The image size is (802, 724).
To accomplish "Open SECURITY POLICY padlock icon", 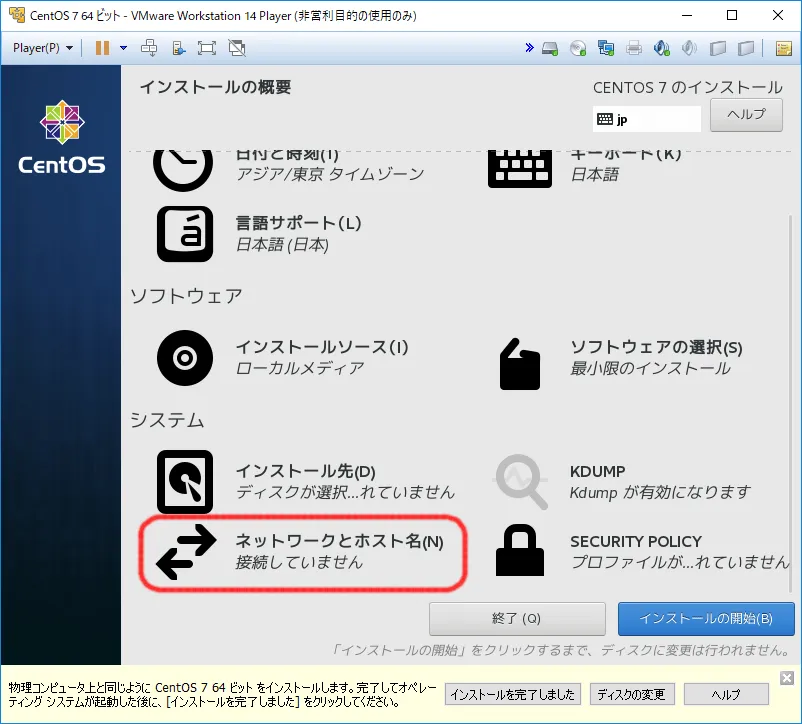I will pos(520,551).
